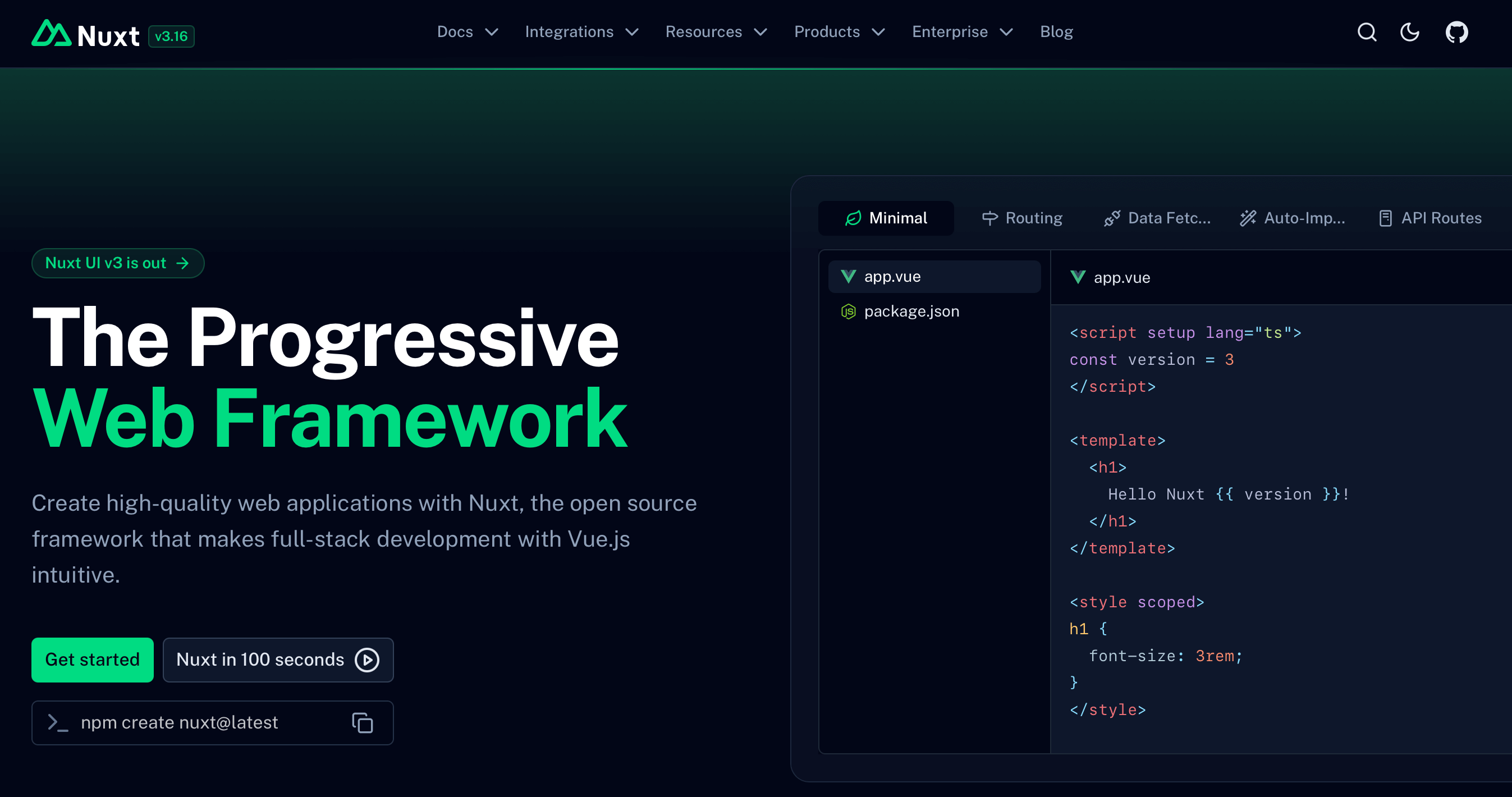Click the plug icon on Data Fetching tab
The width and height of the screenshot is (1512, 797).
[x=1112, y=218]
